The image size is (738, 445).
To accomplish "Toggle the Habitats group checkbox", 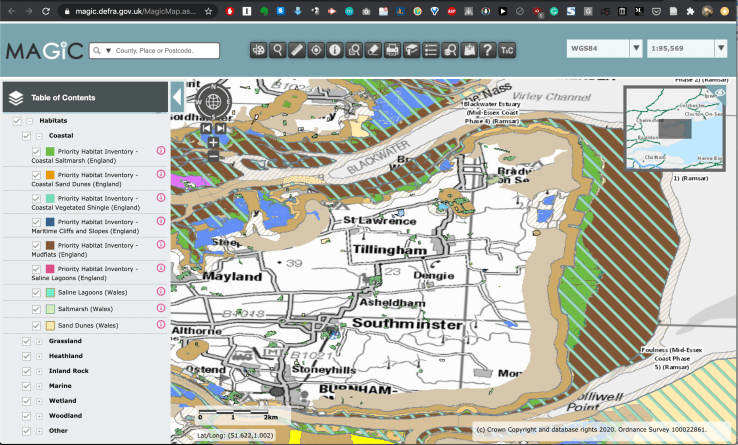I will 17,121.
